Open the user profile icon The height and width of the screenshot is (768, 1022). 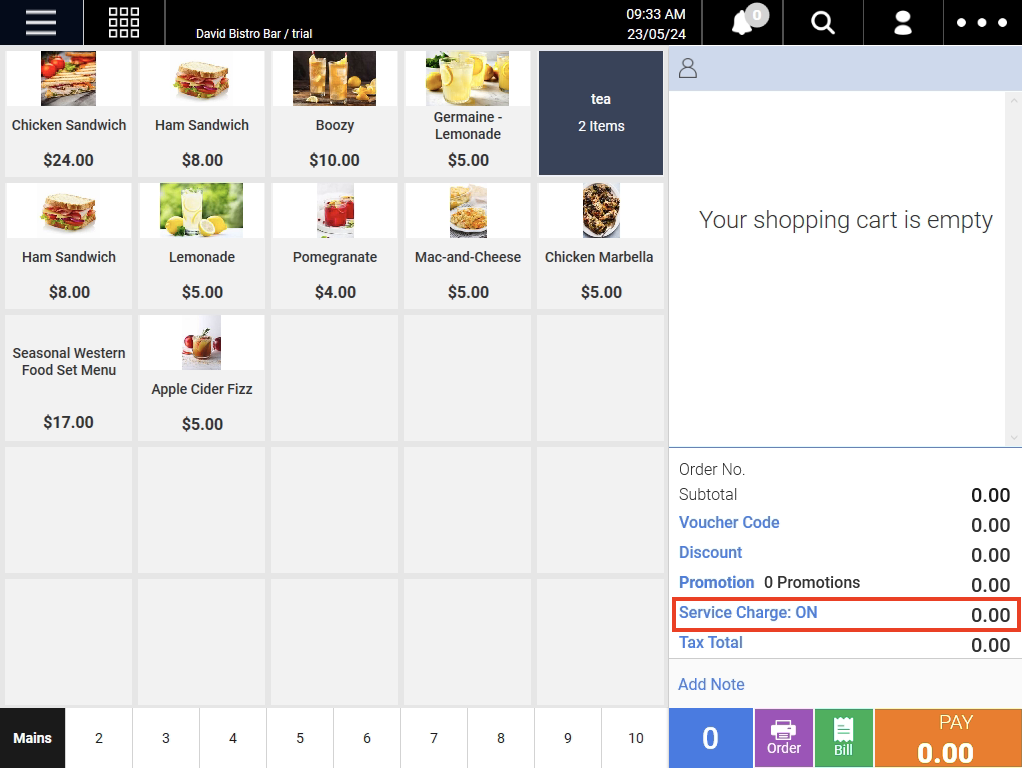pyautogui.click(x=903, y=22)
